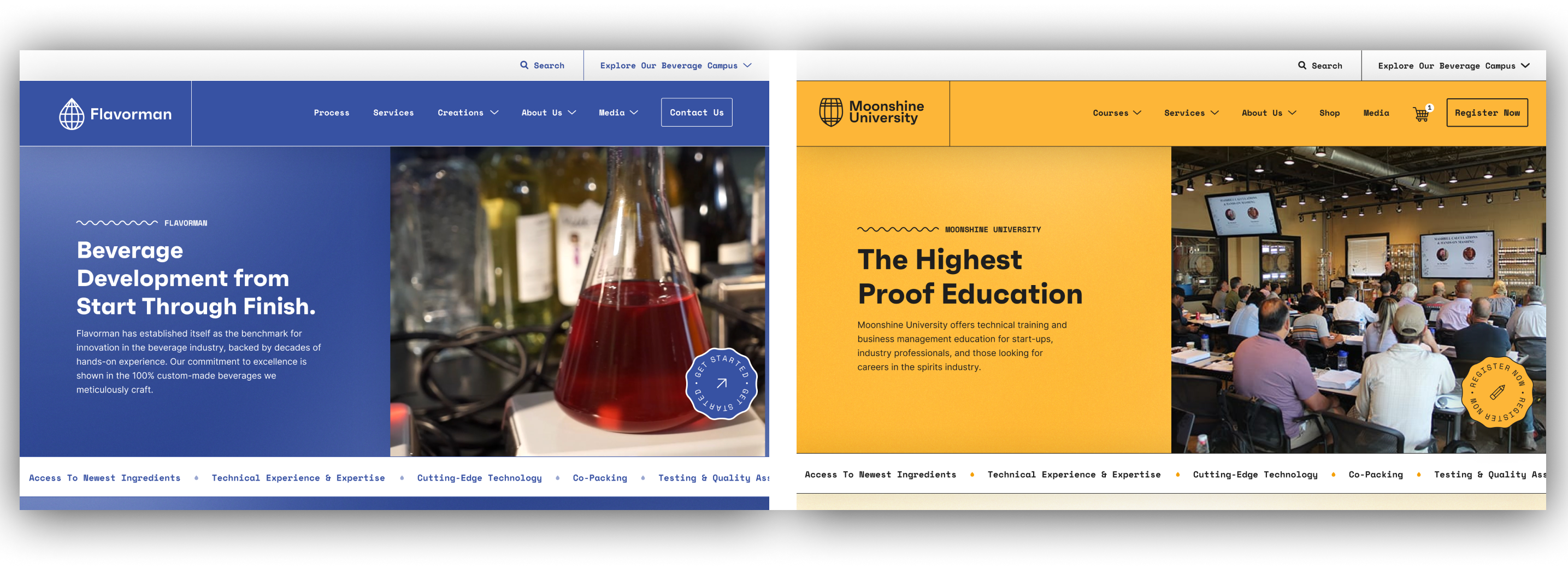1568x569 pixels.
Task: Select Media in Moonshine University navigation
Action: click(x=1376, y=113)
